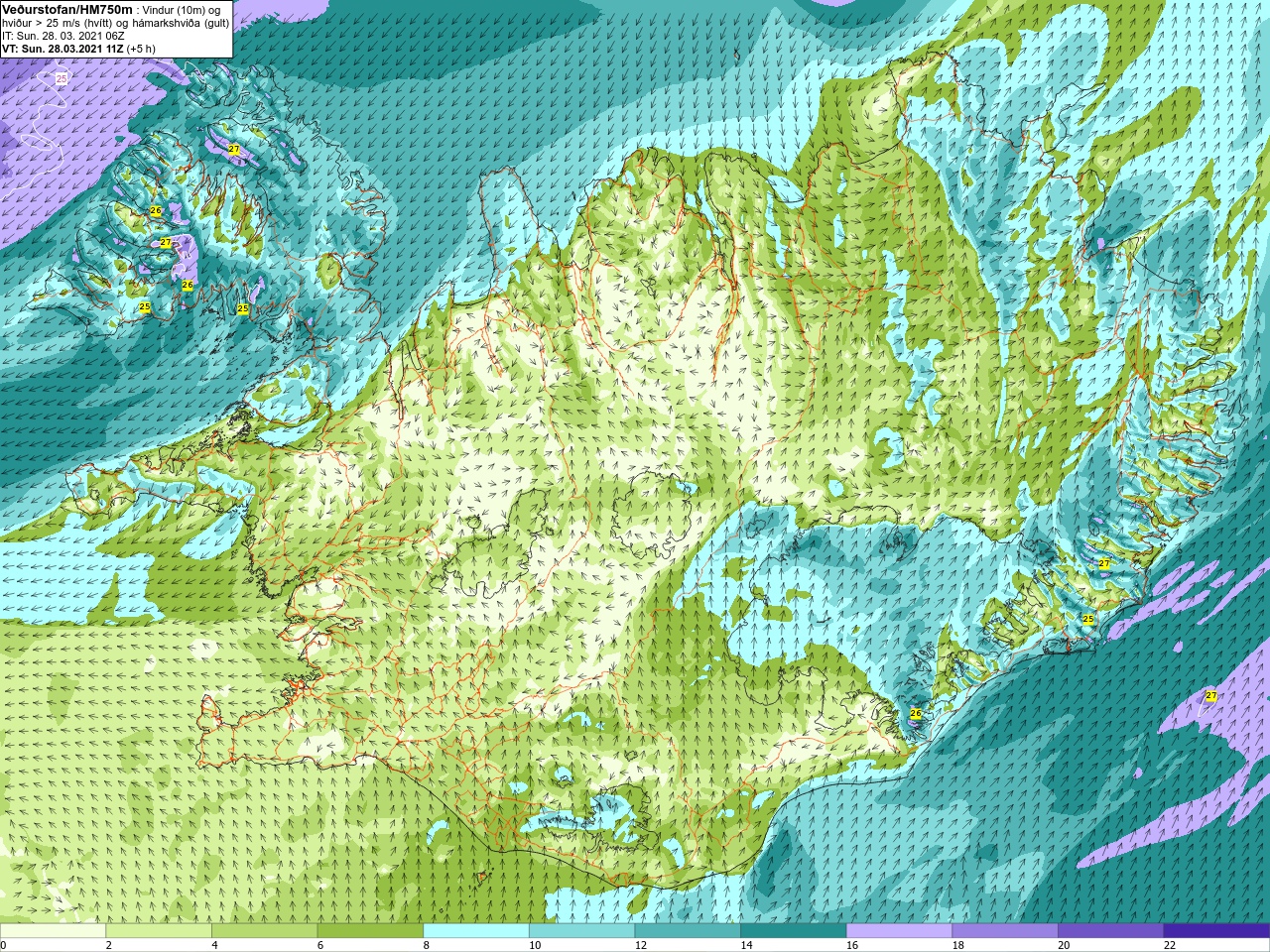Click the 'hviður > 25 m/s (hvítt)' description line
The image size is (1270, 952).
[116, 23]
